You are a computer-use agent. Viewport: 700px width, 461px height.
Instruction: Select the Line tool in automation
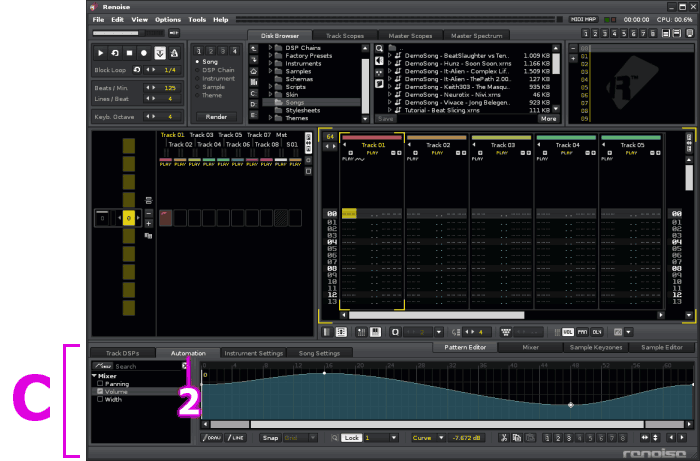click(236, 438)
